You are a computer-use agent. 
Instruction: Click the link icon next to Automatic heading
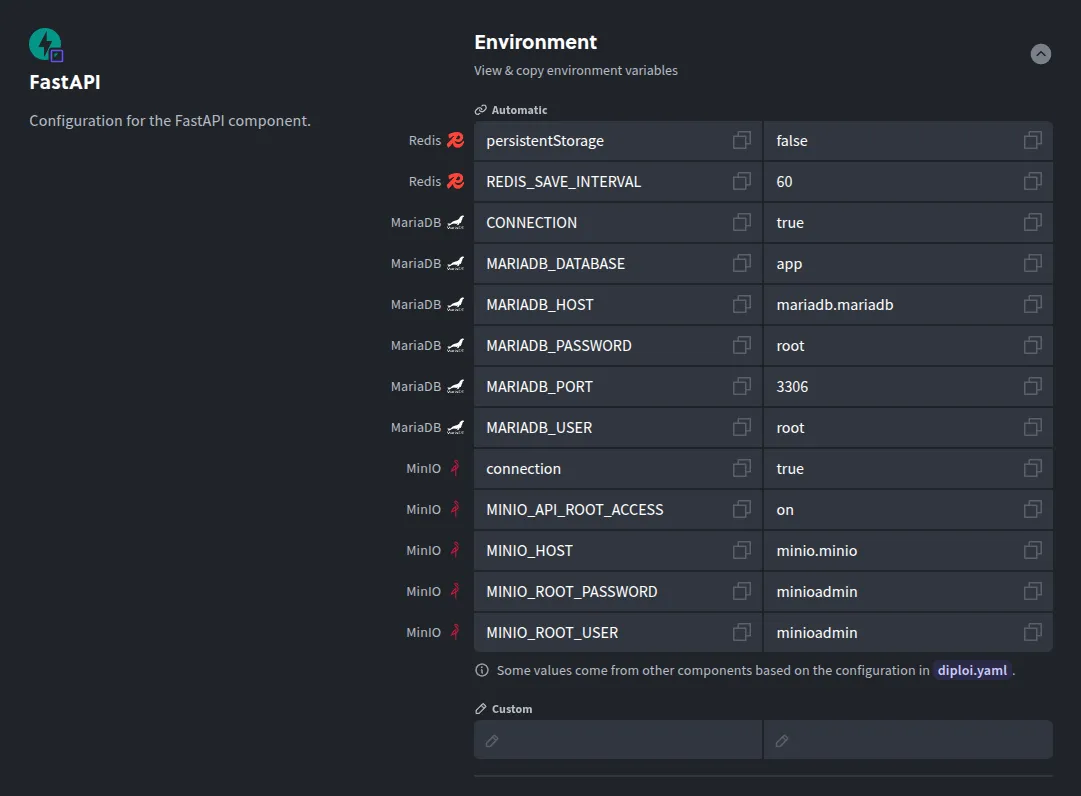(x=478, y=109)
